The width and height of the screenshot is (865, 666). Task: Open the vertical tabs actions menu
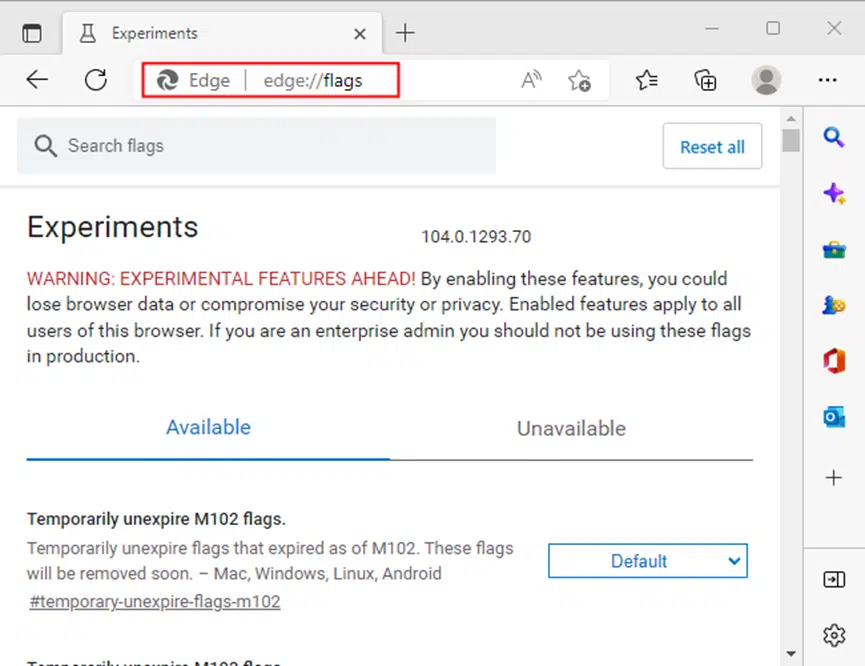[32, 33]
